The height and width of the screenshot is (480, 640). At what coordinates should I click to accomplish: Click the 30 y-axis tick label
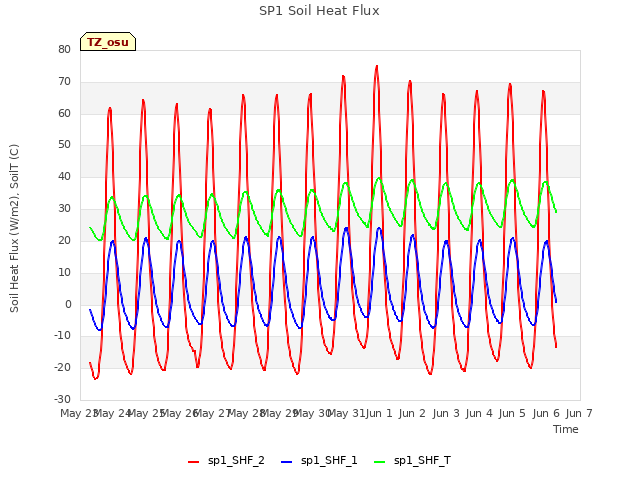point(64,208)
